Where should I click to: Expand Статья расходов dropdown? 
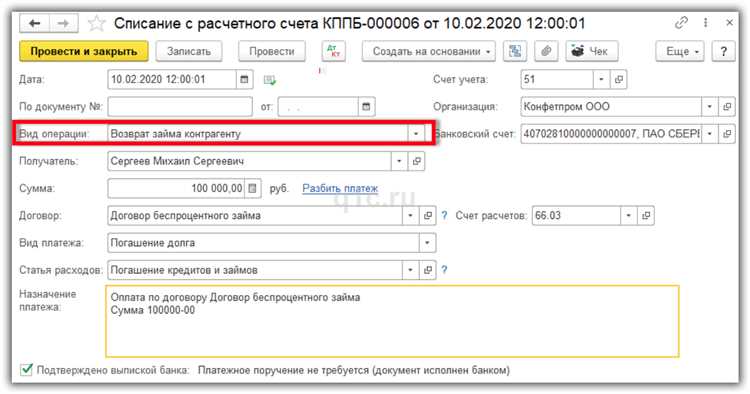coord(410,270)
